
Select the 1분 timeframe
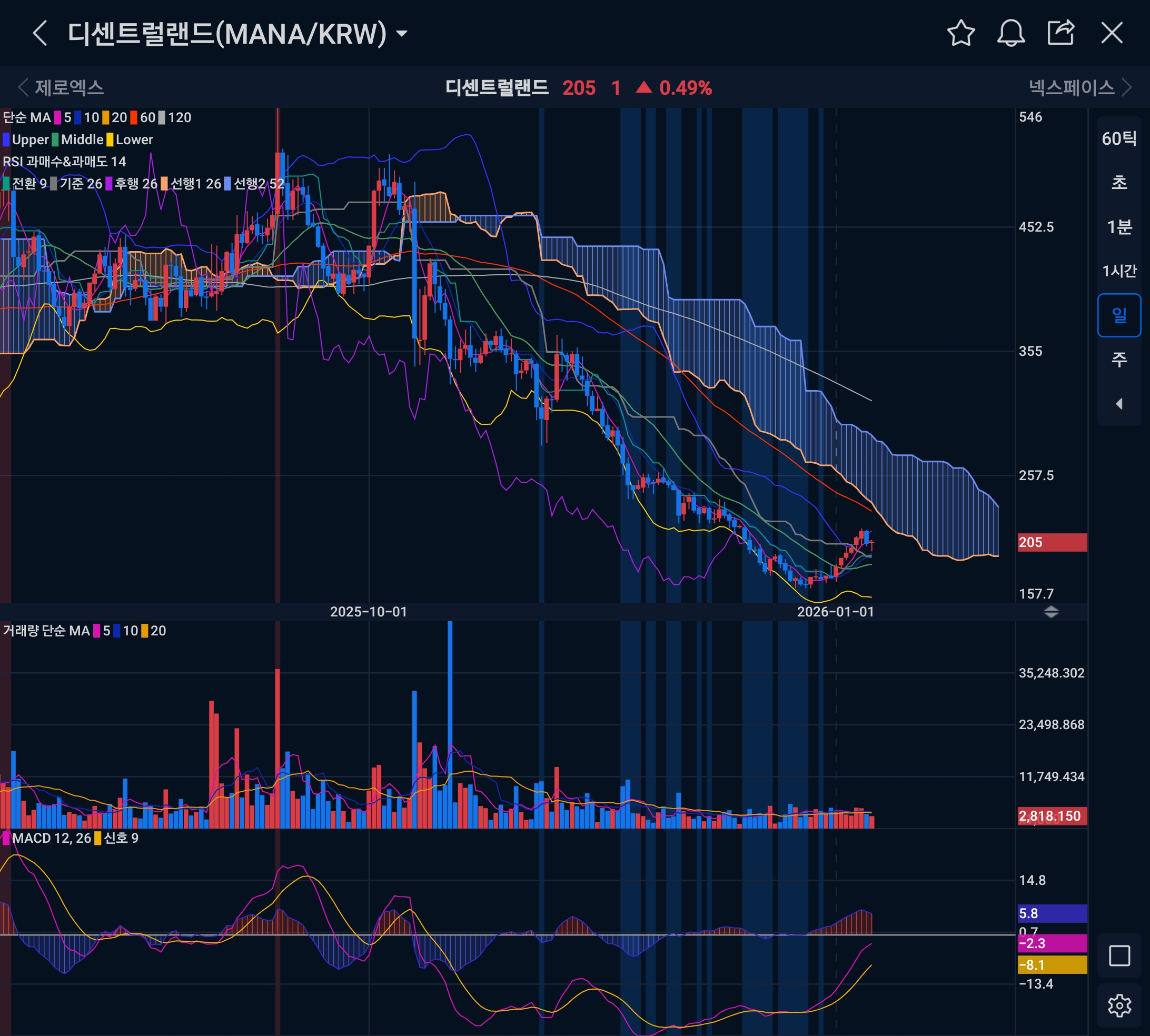pyautogui.click(x=1119, y=227)
